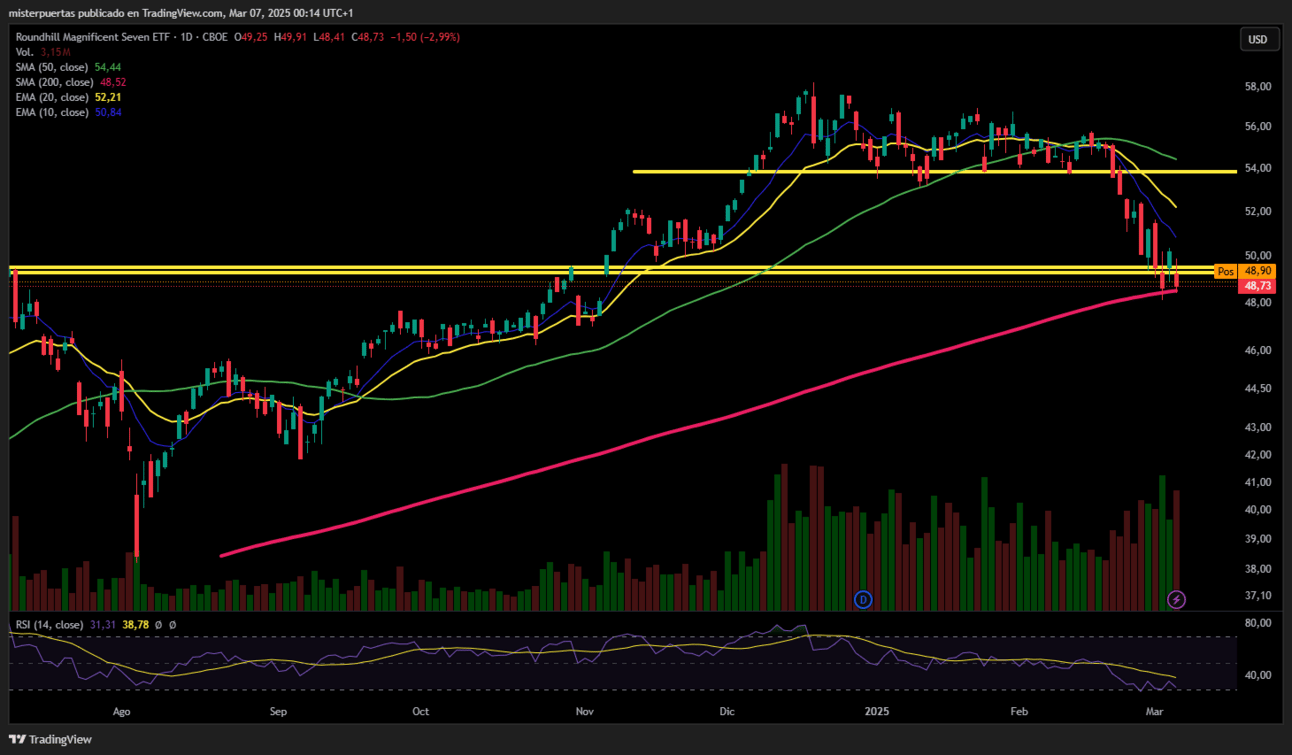1292x755 pixels.
Task: Click the RSI value 31,31
Action: click(103, 625)
